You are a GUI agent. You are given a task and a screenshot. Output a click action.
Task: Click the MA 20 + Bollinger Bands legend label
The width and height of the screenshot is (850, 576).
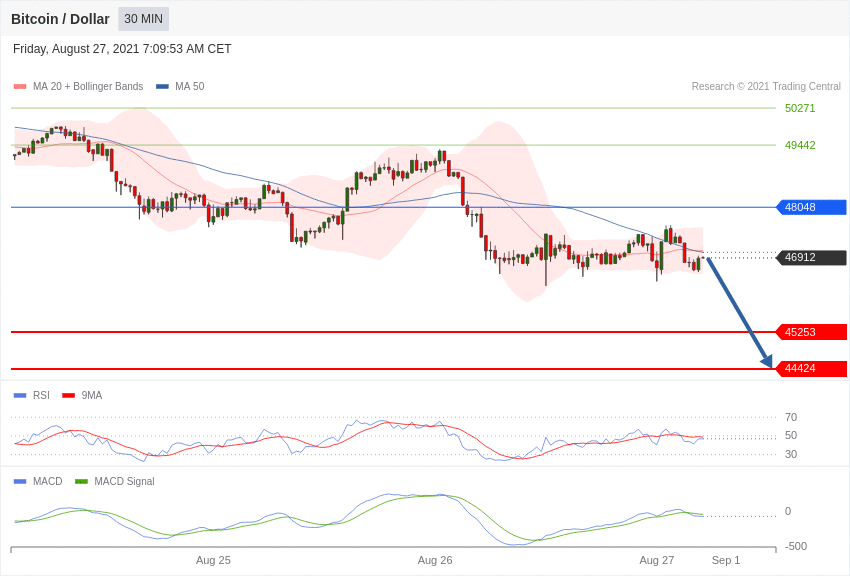pyautogui.click(x=88, y=86)
